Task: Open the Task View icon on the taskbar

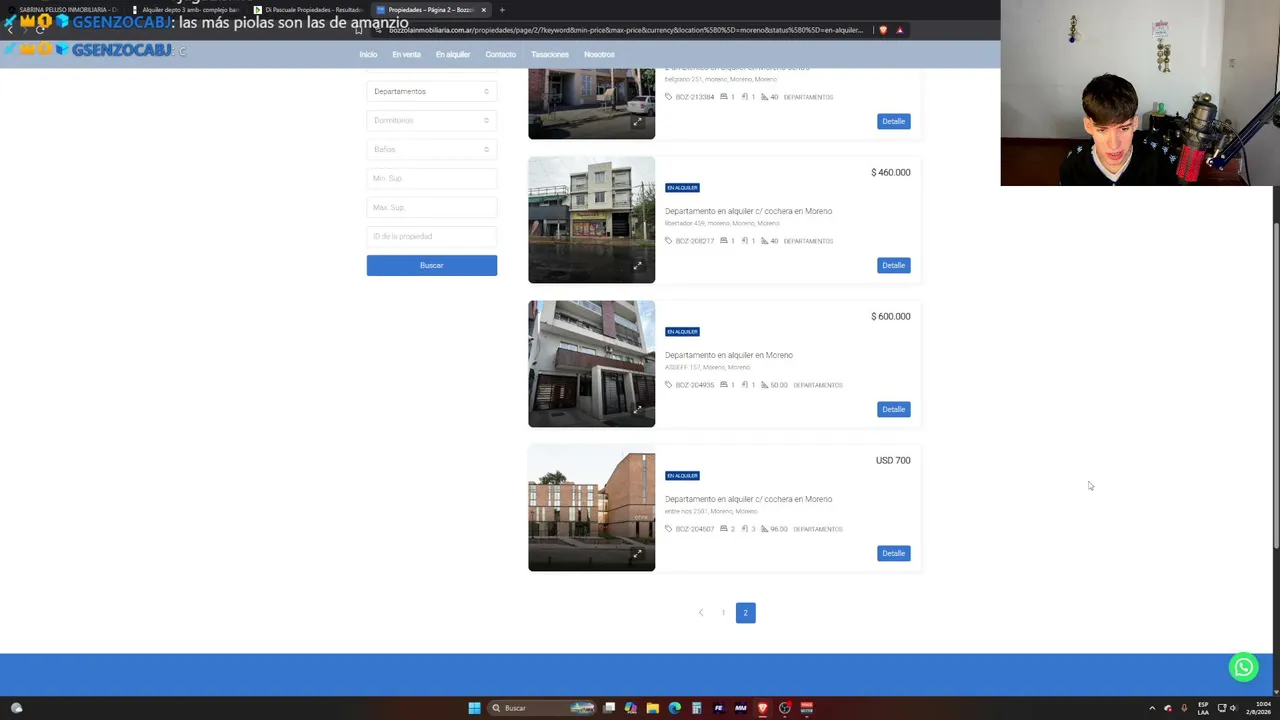Action: pyautogui.click(x=608, y=708)
